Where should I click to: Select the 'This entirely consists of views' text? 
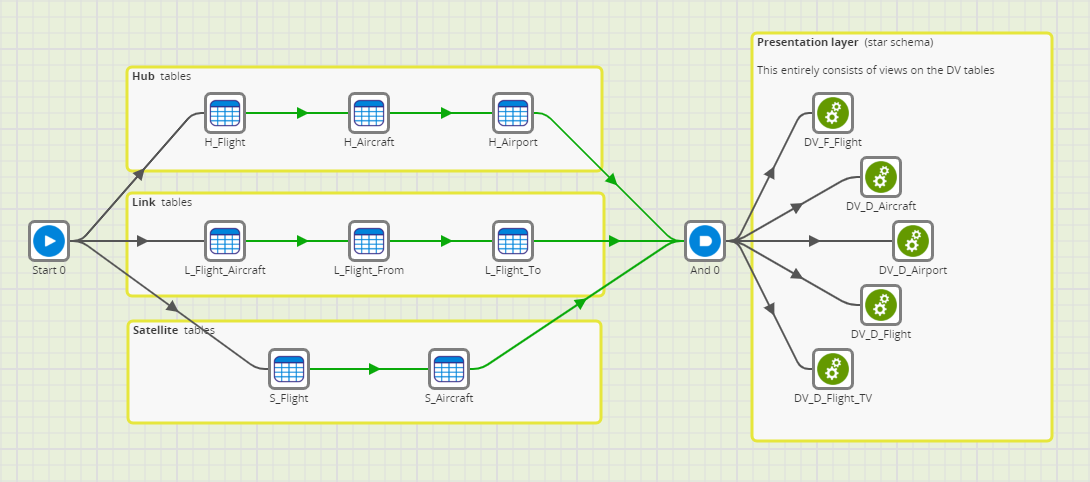coord(876,70)
